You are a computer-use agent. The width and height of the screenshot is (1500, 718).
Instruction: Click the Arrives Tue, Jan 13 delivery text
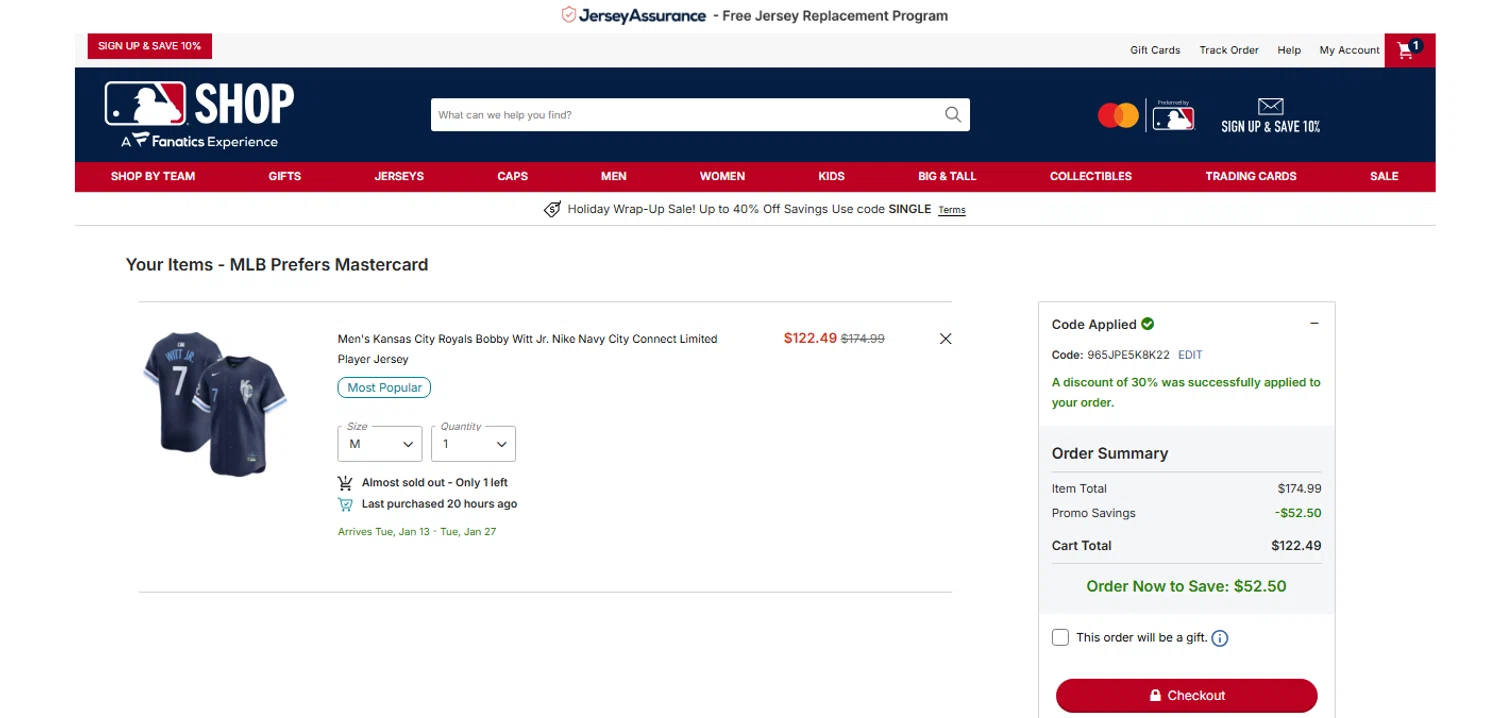pyautogui.click(x=417, y=532)
